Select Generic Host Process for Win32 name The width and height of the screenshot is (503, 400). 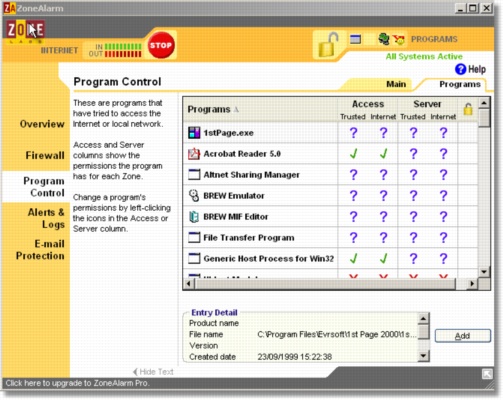(x=269, y=259)
